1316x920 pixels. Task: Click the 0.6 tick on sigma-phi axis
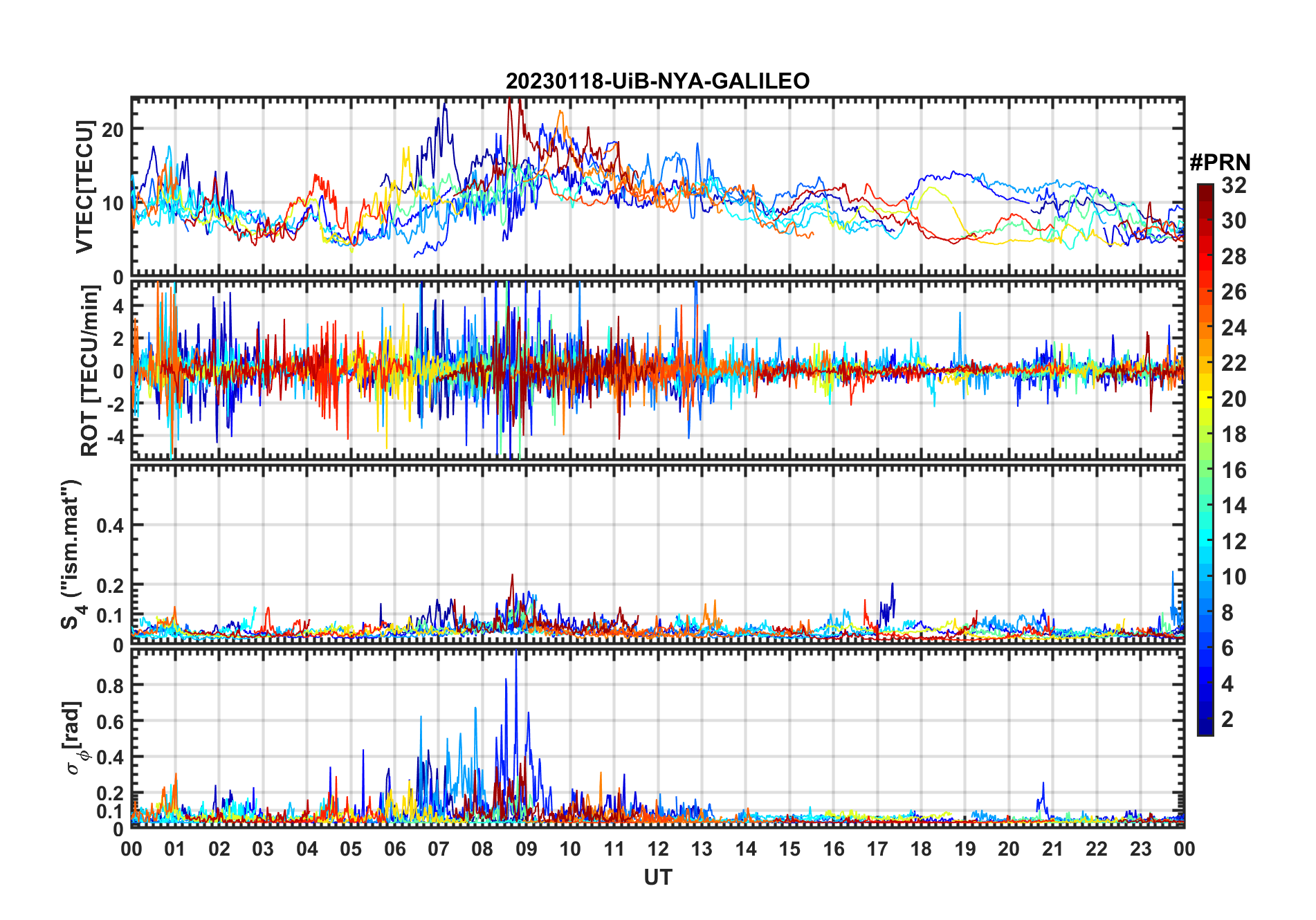[110, 721]
